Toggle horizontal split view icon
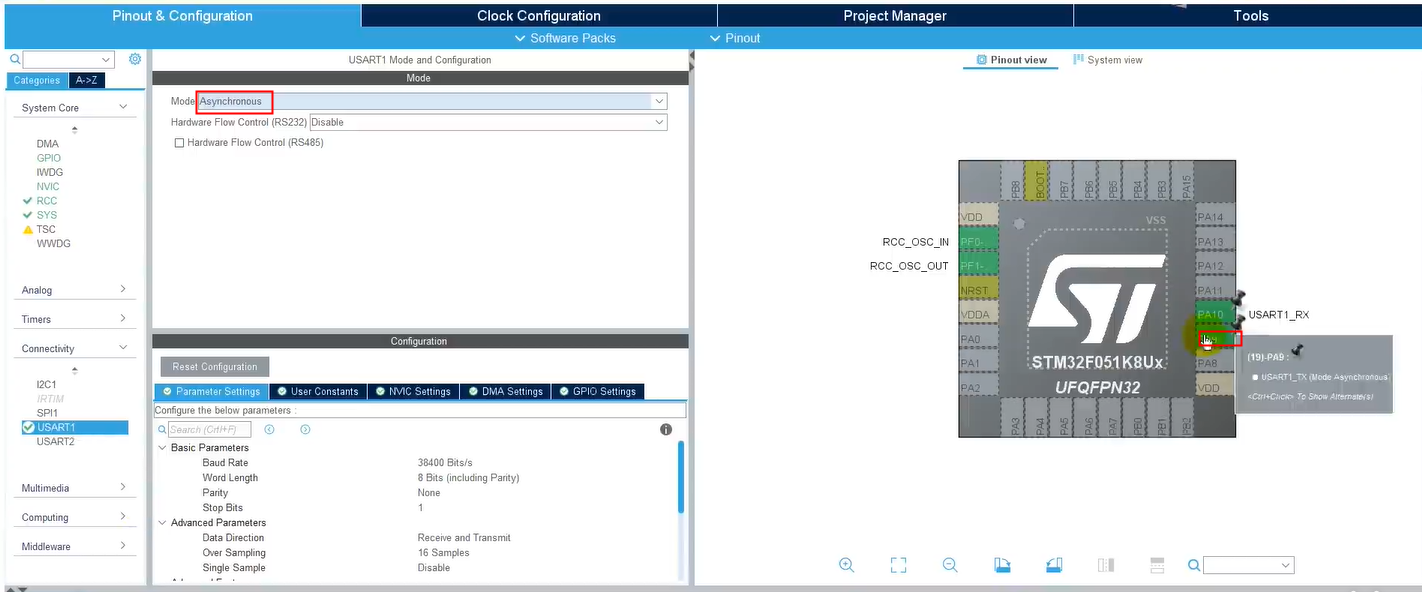Screen dimensions: 1422x592 tap(1157, 565)
